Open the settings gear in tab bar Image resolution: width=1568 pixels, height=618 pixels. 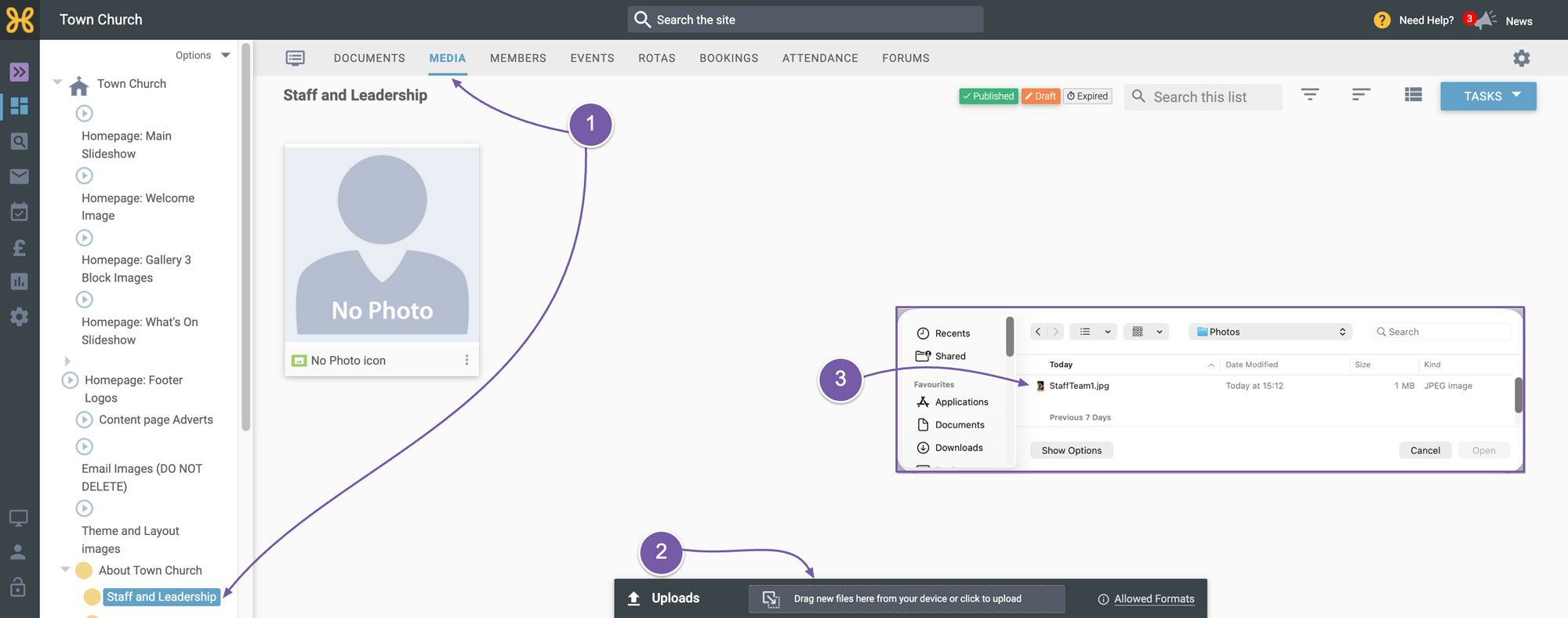[x=1521, y=58]
